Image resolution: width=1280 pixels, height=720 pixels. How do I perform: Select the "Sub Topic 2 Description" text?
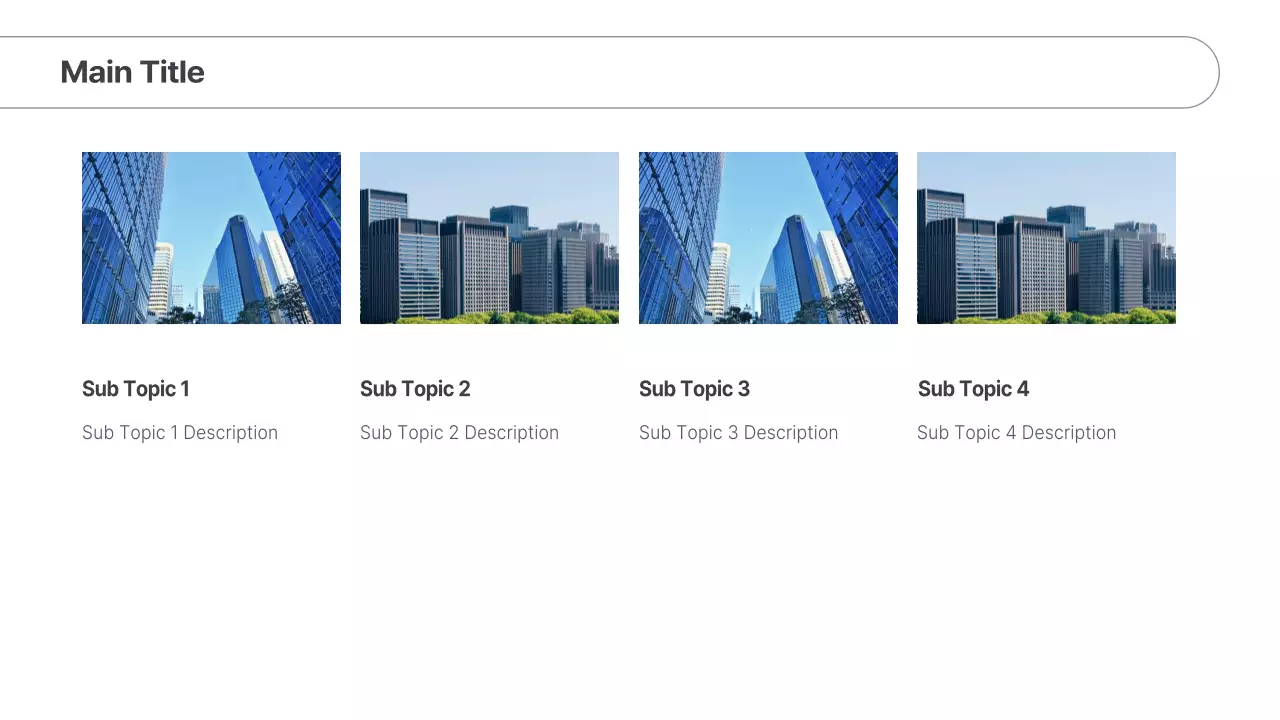click(459, 433)
